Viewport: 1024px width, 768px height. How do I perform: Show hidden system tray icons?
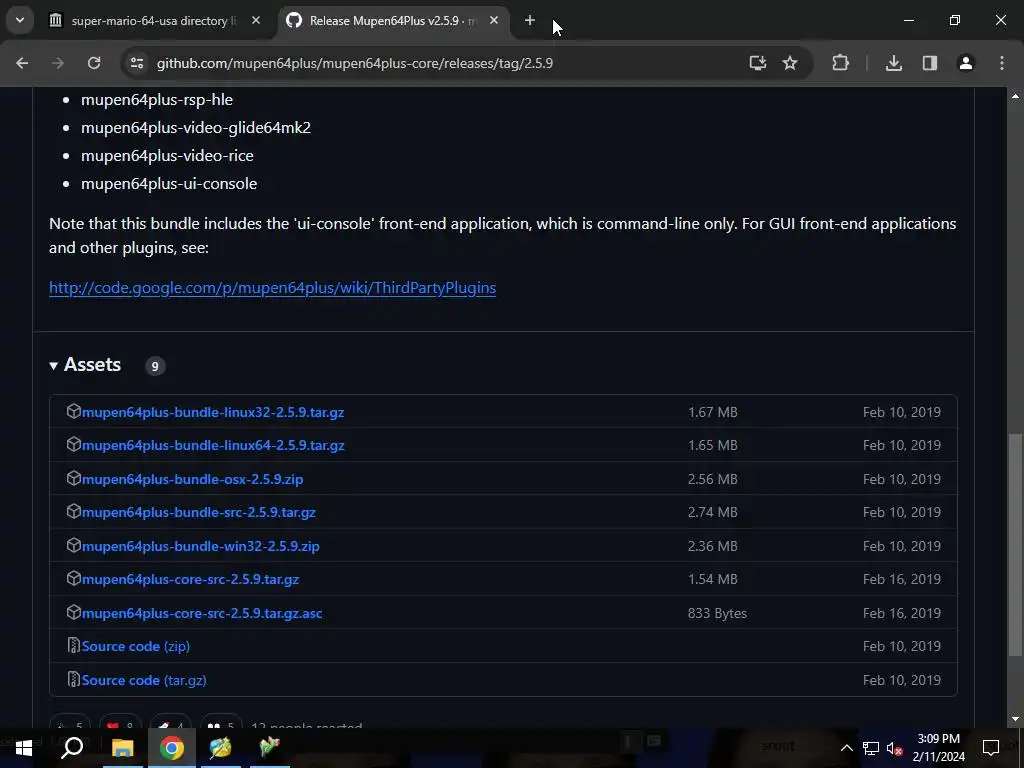(846, 748)
